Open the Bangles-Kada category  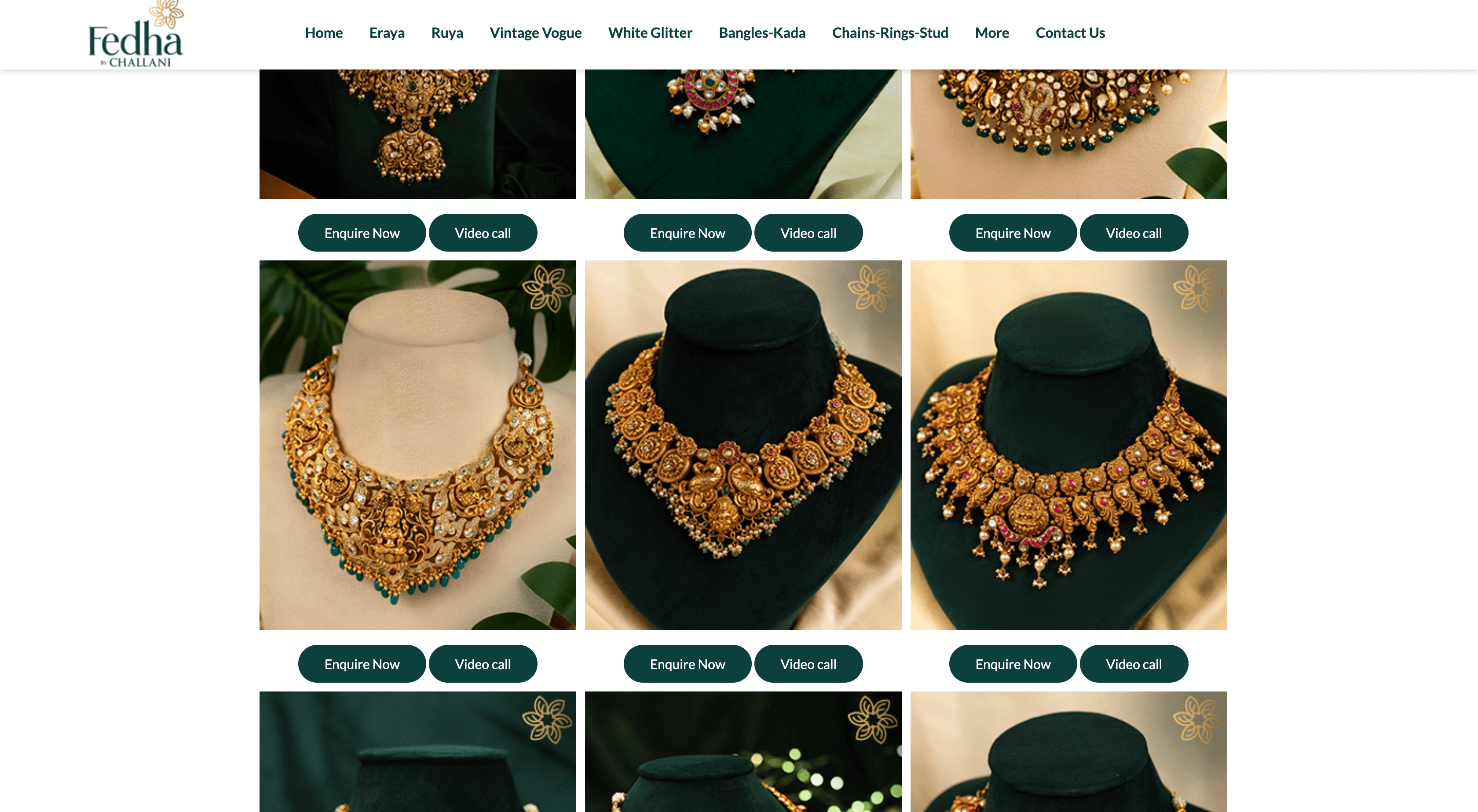(761, 33)
